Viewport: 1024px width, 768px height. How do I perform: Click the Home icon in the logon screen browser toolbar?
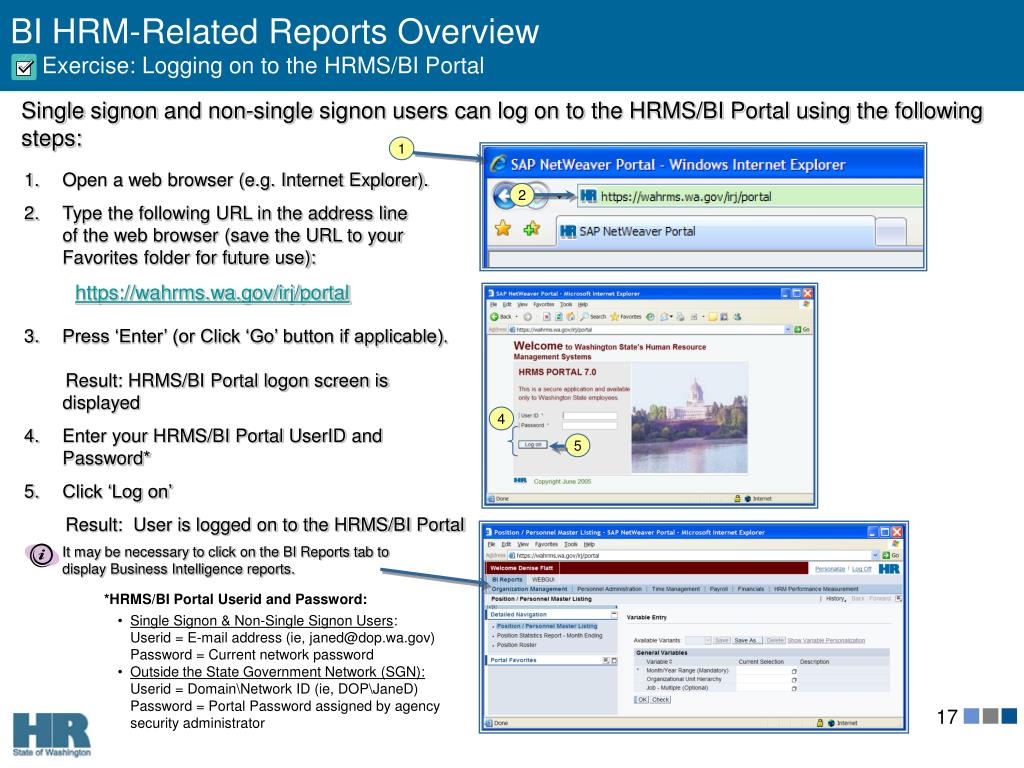pyautogui.click(x=571, y=317)
